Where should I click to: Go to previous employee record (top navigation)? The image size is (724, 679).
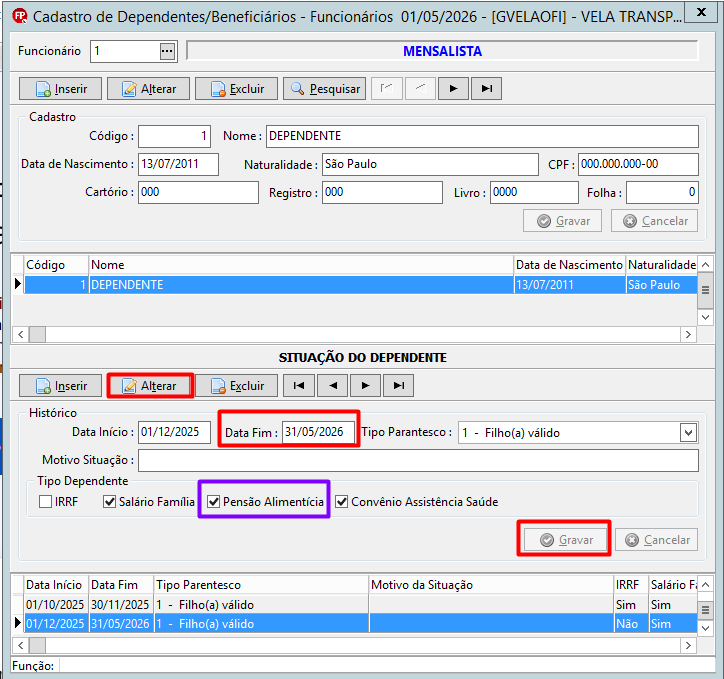pos(420,88)
